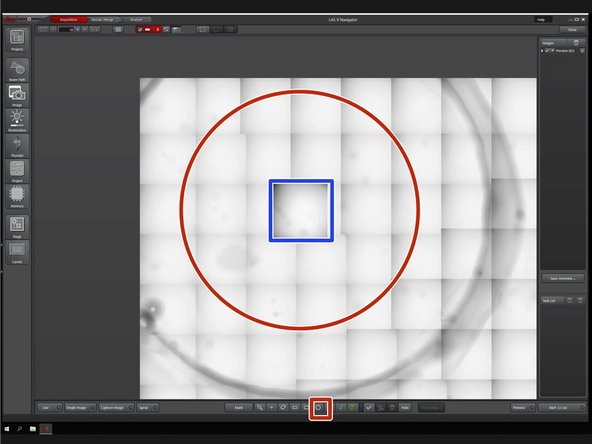The height and width of the screenshot is (444, 592).
Task: Switch to the Analysis tab
Action: click(136, 20)
